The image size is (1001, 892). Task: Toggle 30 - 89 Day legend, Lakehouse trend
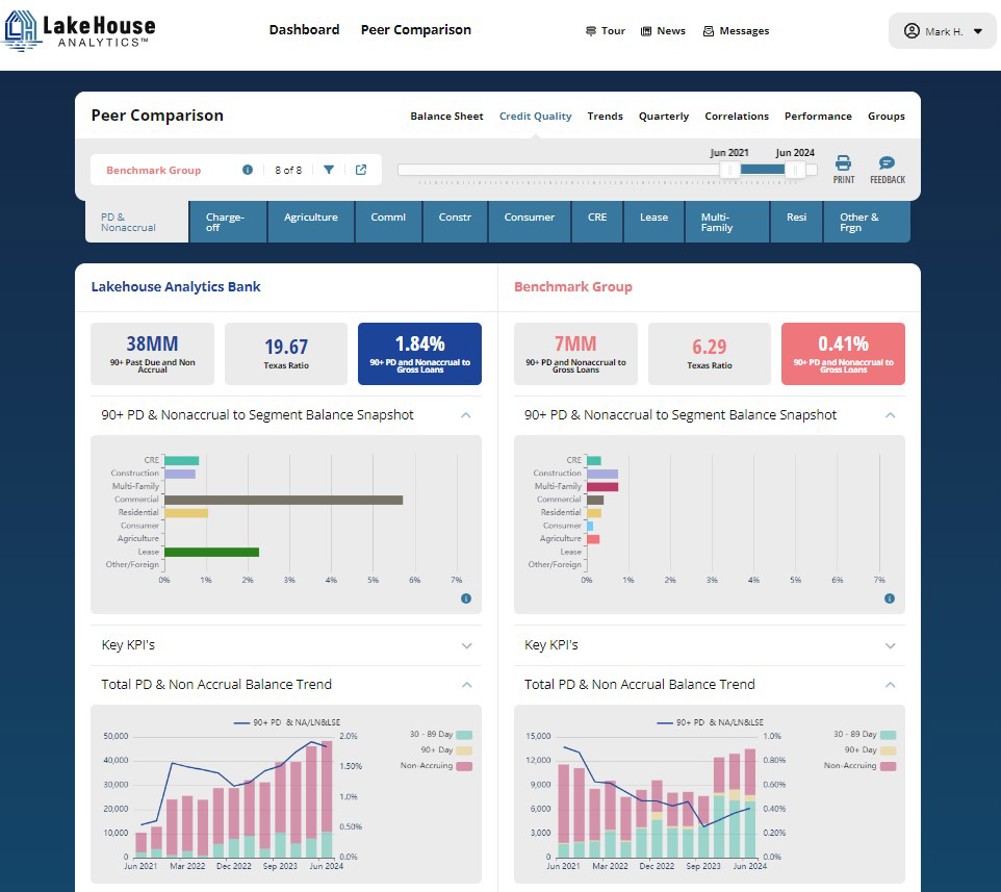[440, 734]
